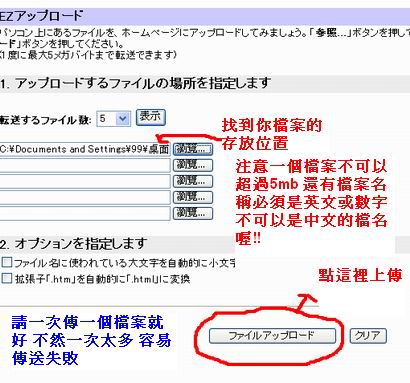Image resolution: width=410 pixels, height=383 pixels.
Task: Click the heading '2. オプションを指定します'
Action: tap(74, 244)
